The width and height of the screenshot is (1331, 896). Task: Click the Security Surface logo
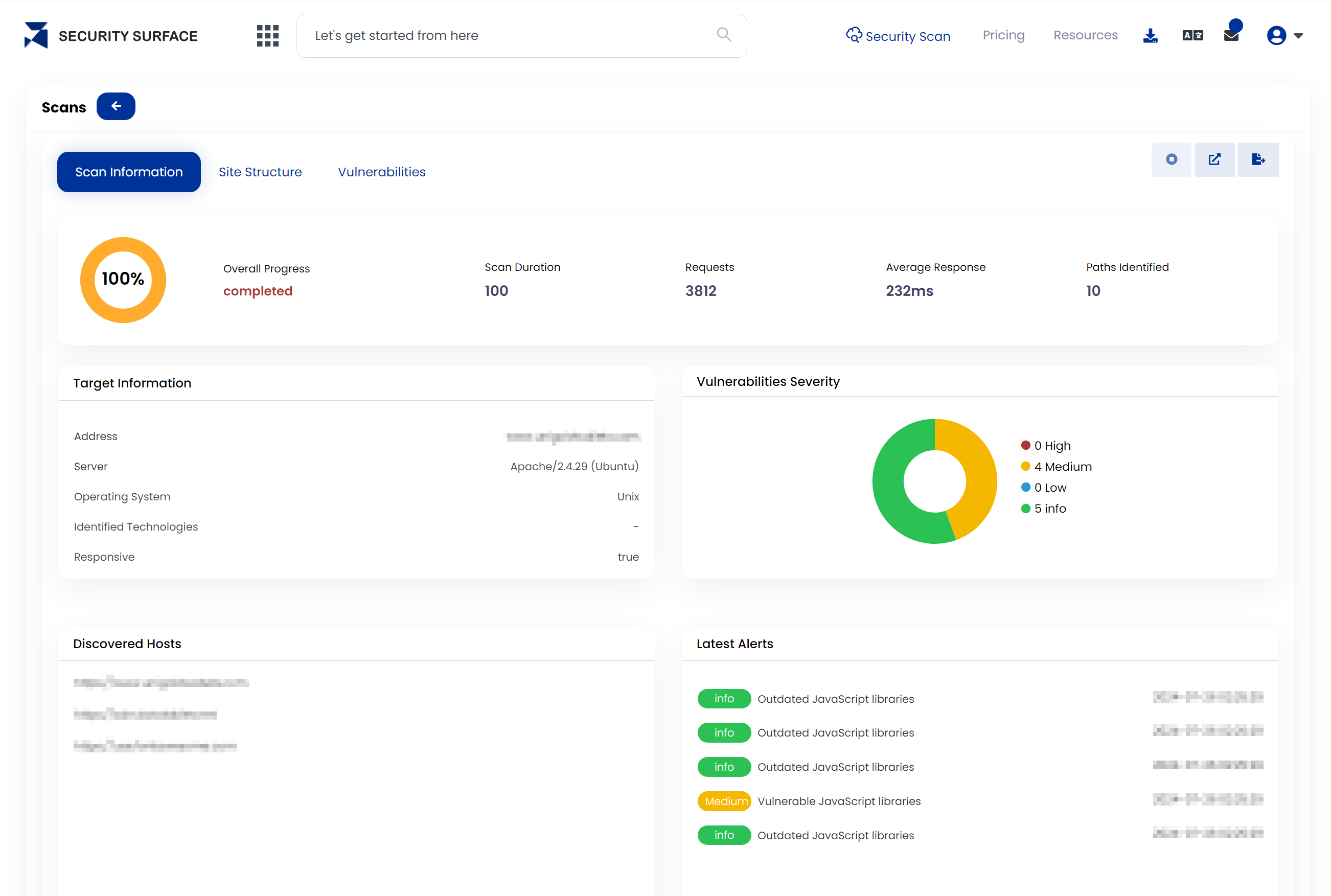click(111, 35)
